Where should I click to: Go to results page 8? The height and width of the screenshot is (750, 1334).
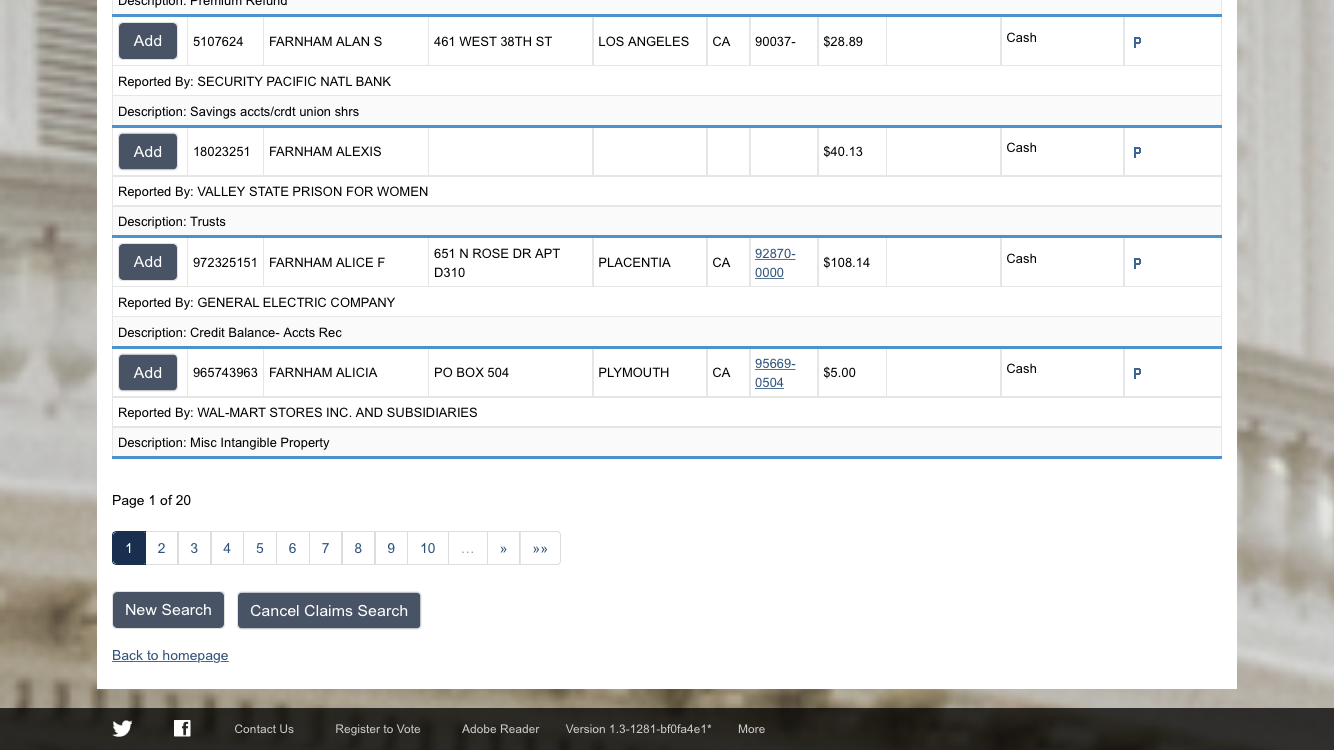pos(358,548)
